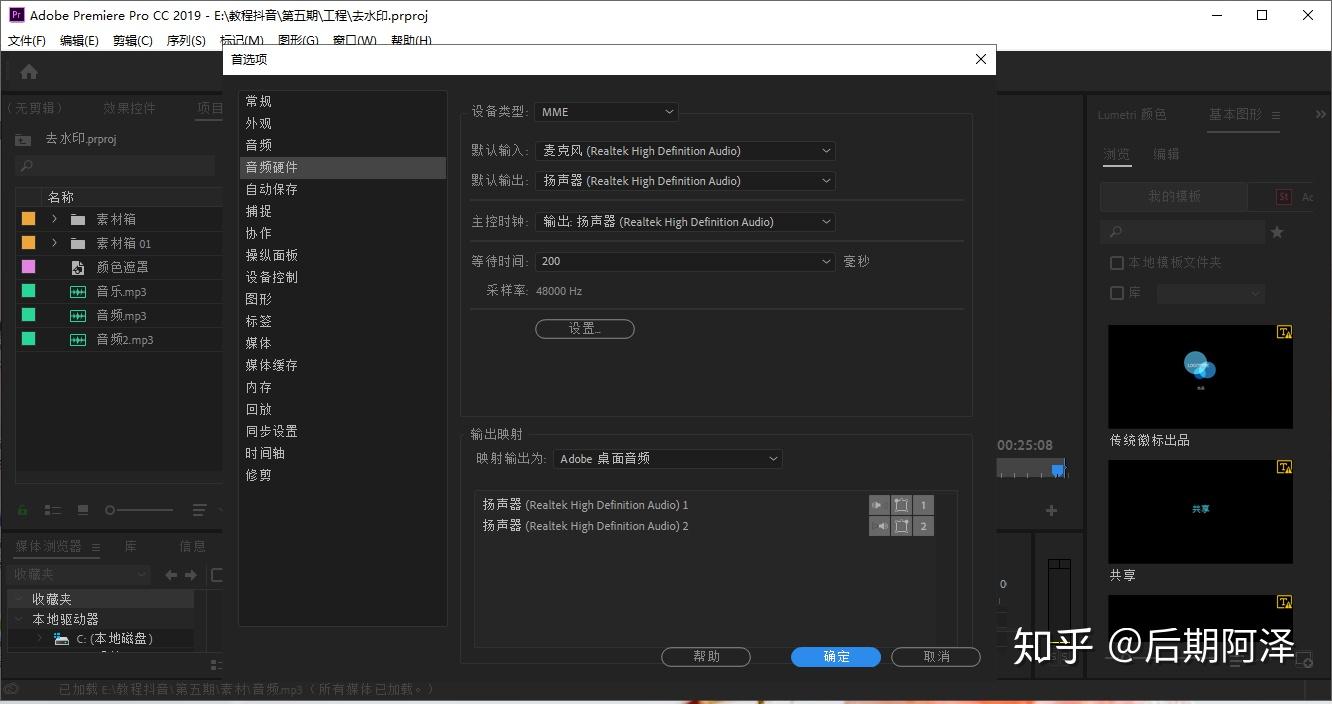Click the C: local disk drive icon
This screenshot has width=1332, height=704.
click(62, 638)
